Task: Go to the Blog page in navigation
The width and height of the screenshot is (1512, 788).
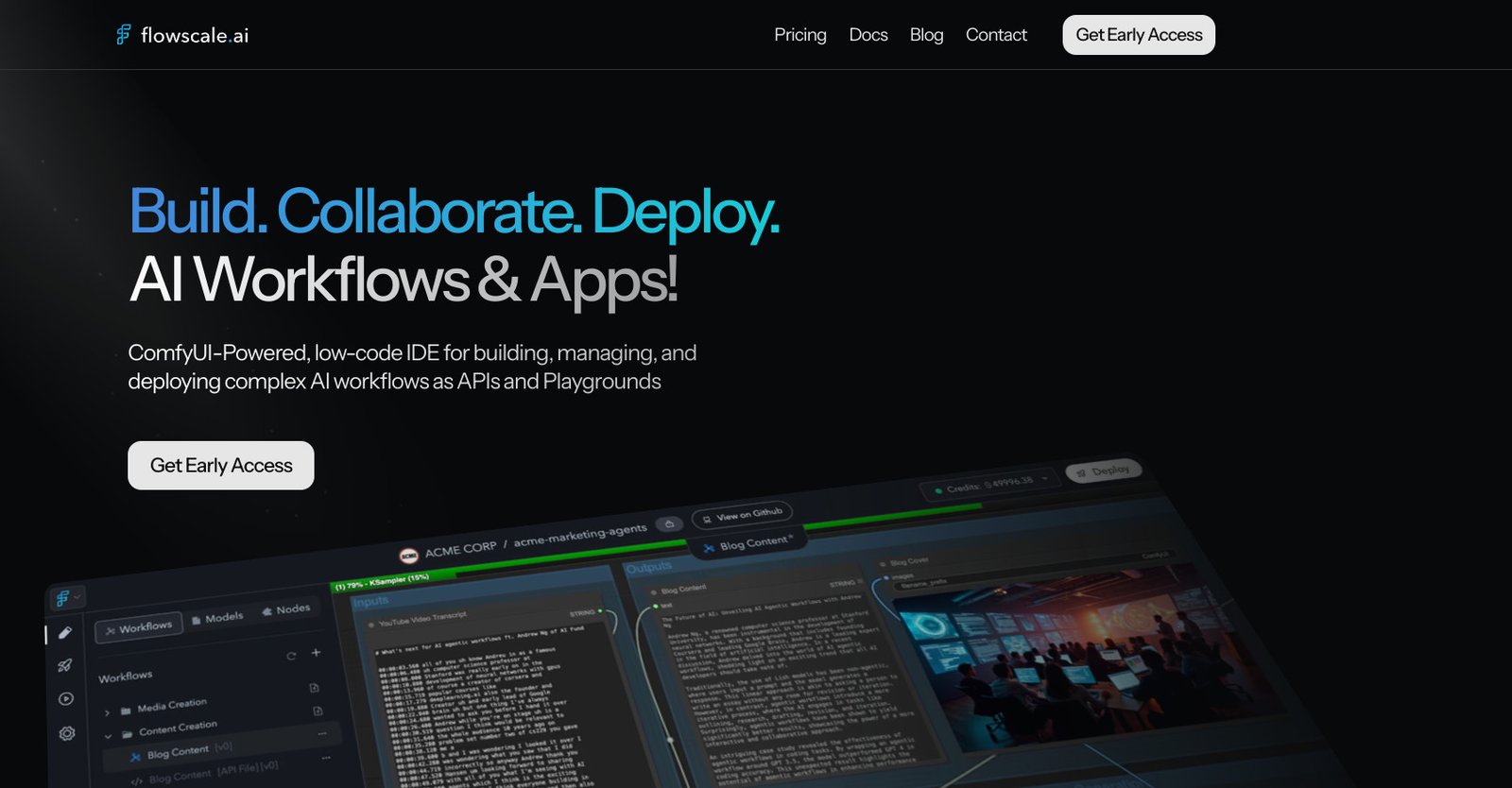Action: click(926, 35)
